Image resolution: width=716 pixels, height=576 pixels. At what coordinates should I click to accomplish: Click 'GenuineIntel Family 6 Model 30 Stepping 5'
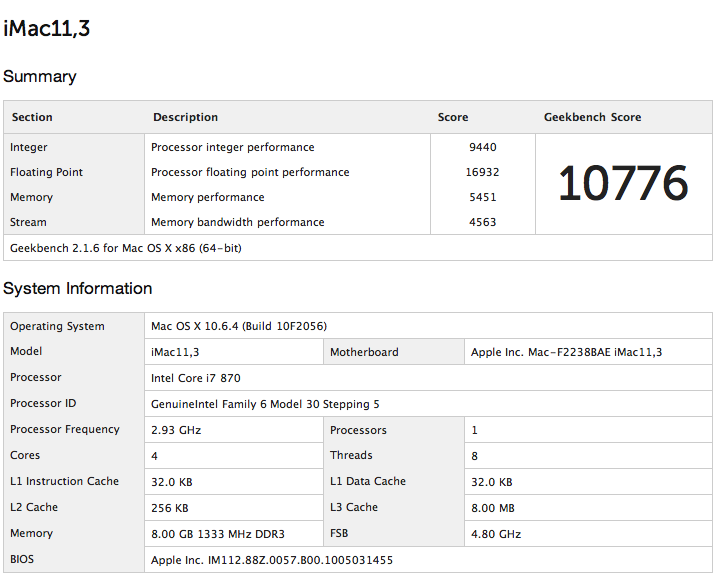pos(265,404)
